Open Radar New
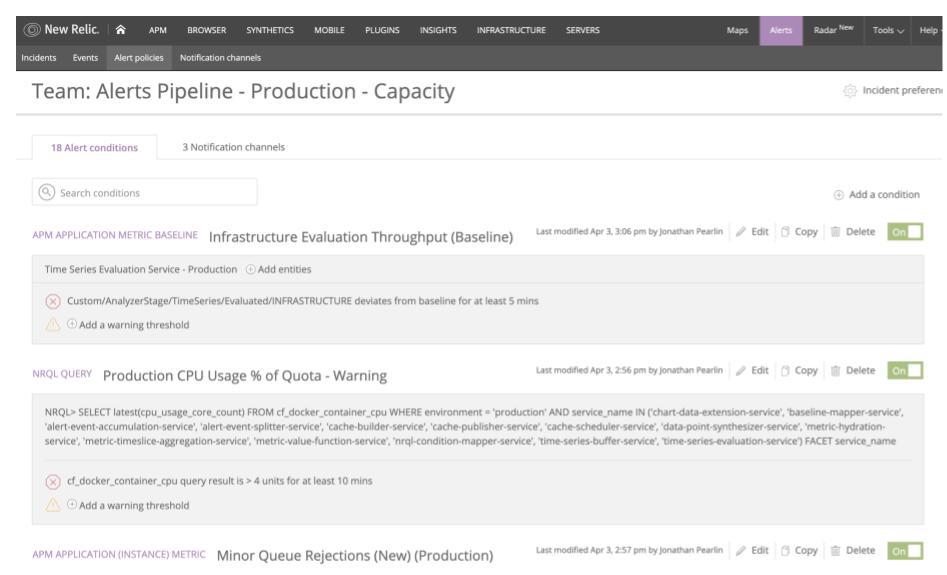The image size is (947, 575). (x=833, y=30)
